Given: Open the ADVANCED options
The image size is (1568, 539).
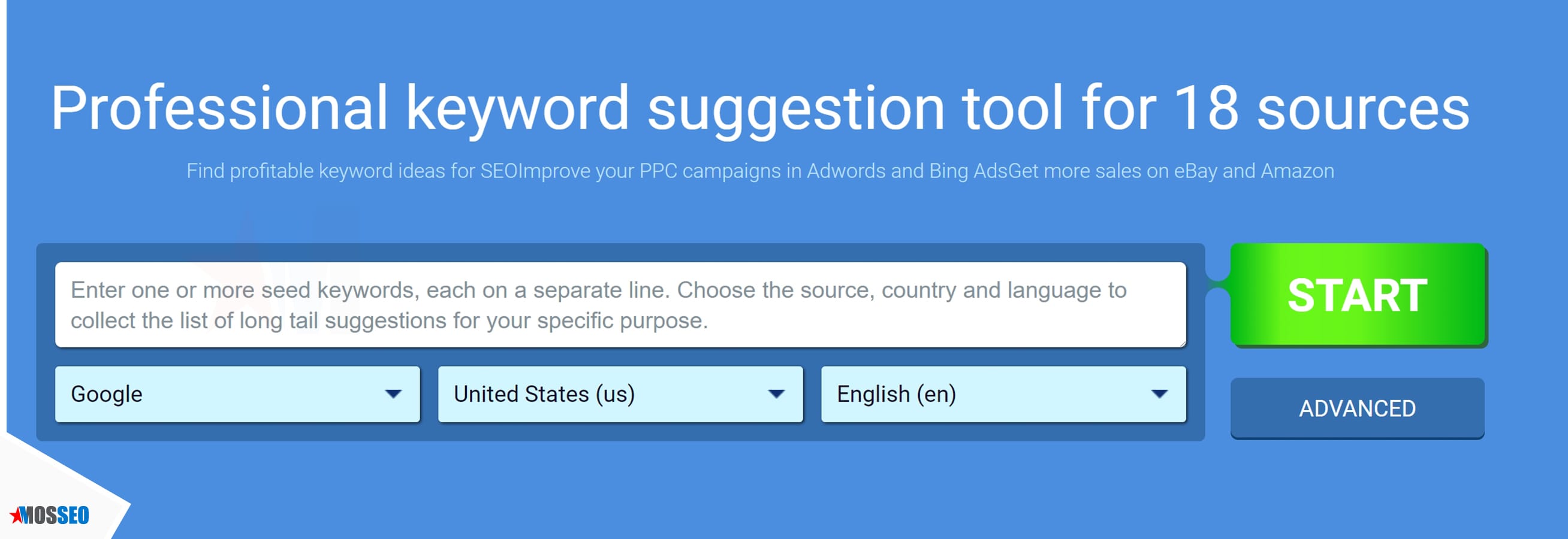Looking at the screenshot, I should coord(1358,408).
